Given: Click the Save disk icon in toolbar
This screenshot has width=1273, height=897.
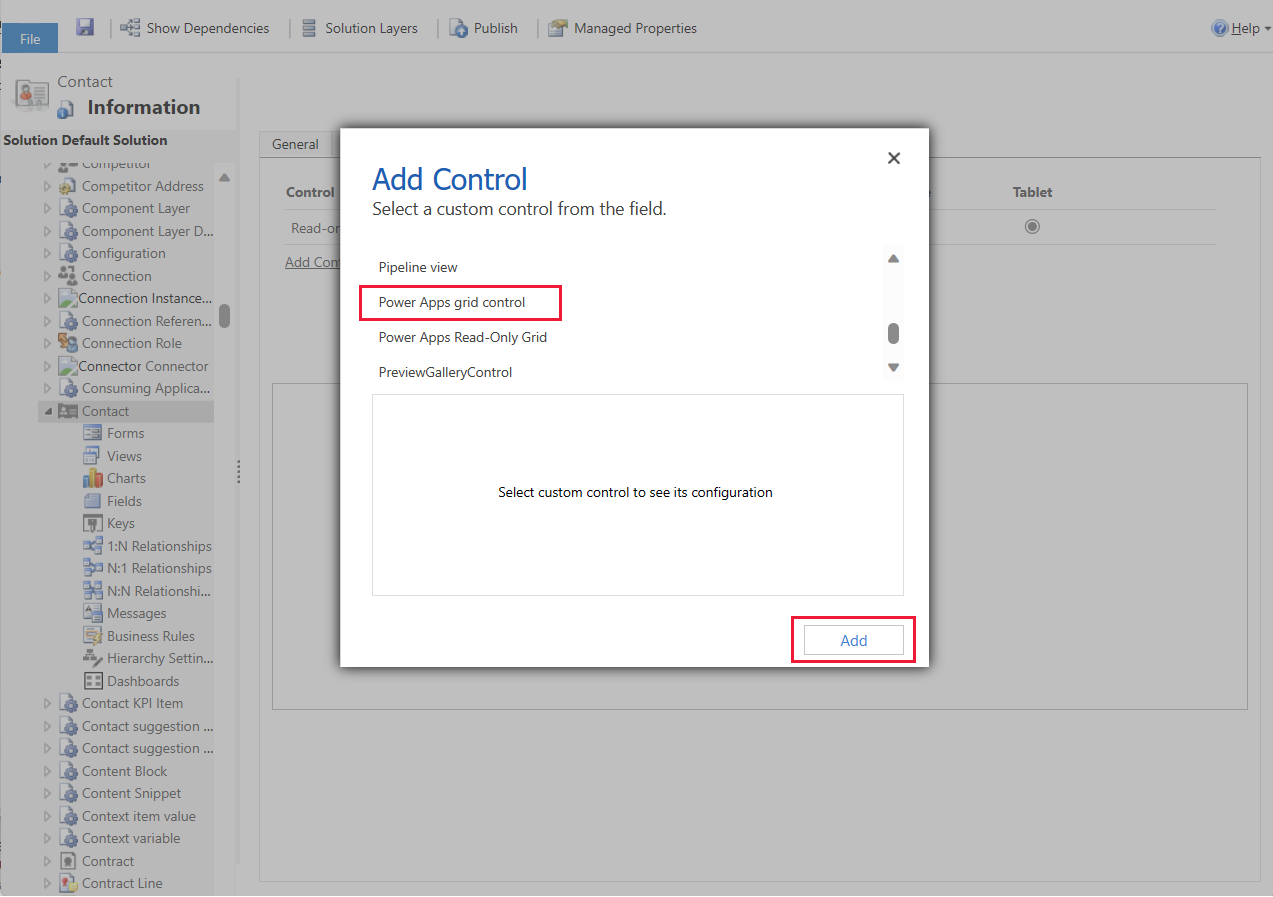Looking at the screenshot, I should [85, 27].
